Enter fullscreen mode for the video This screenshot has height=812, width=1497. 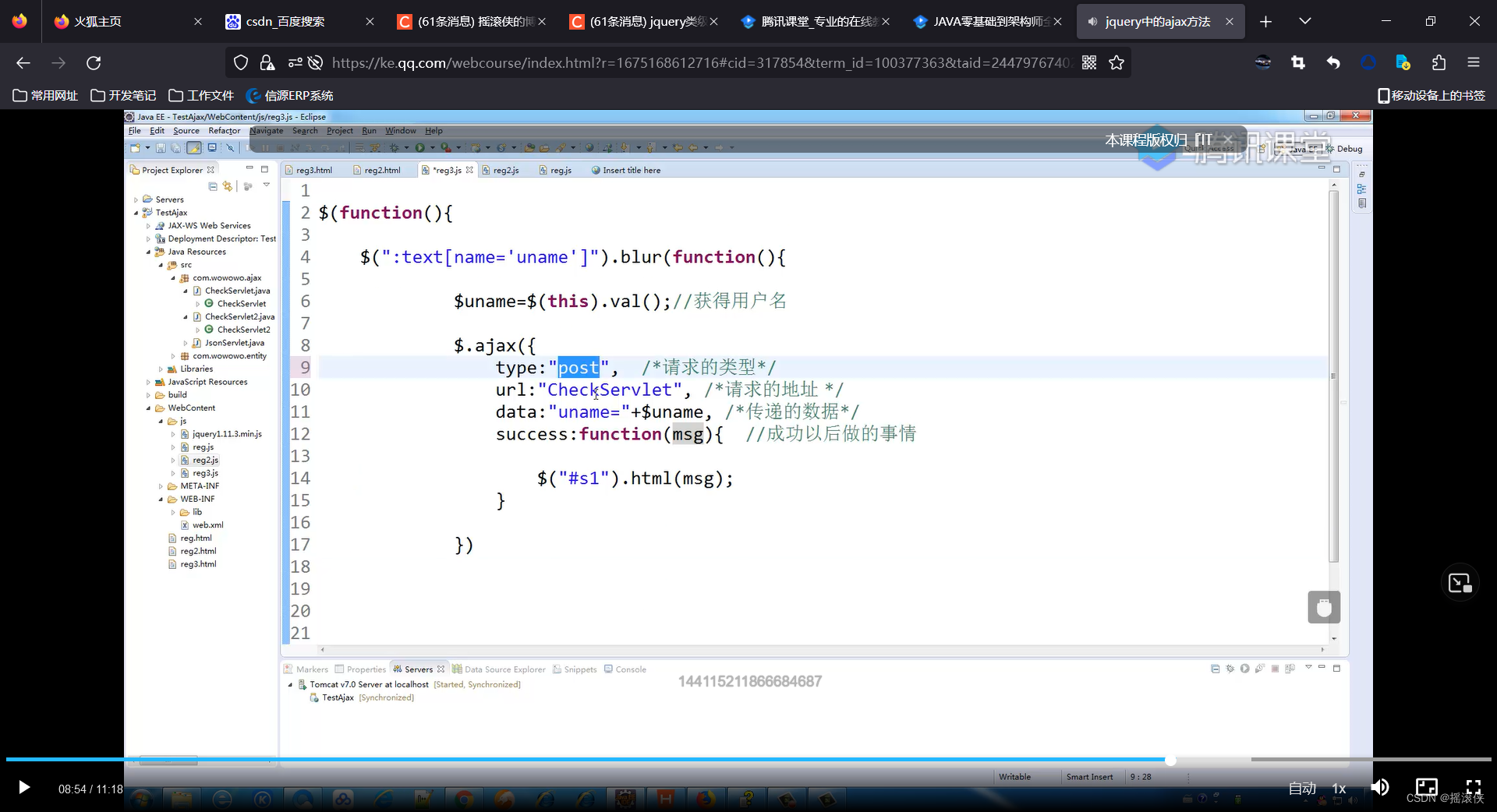click(1473, 787)
